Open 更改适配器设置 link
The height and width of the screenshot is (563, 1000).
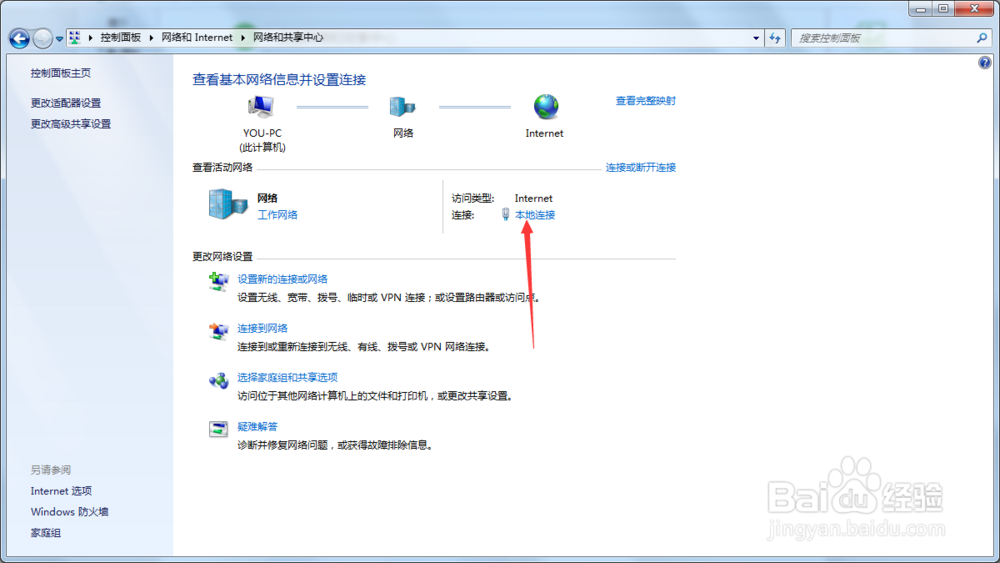coord(66,103)
